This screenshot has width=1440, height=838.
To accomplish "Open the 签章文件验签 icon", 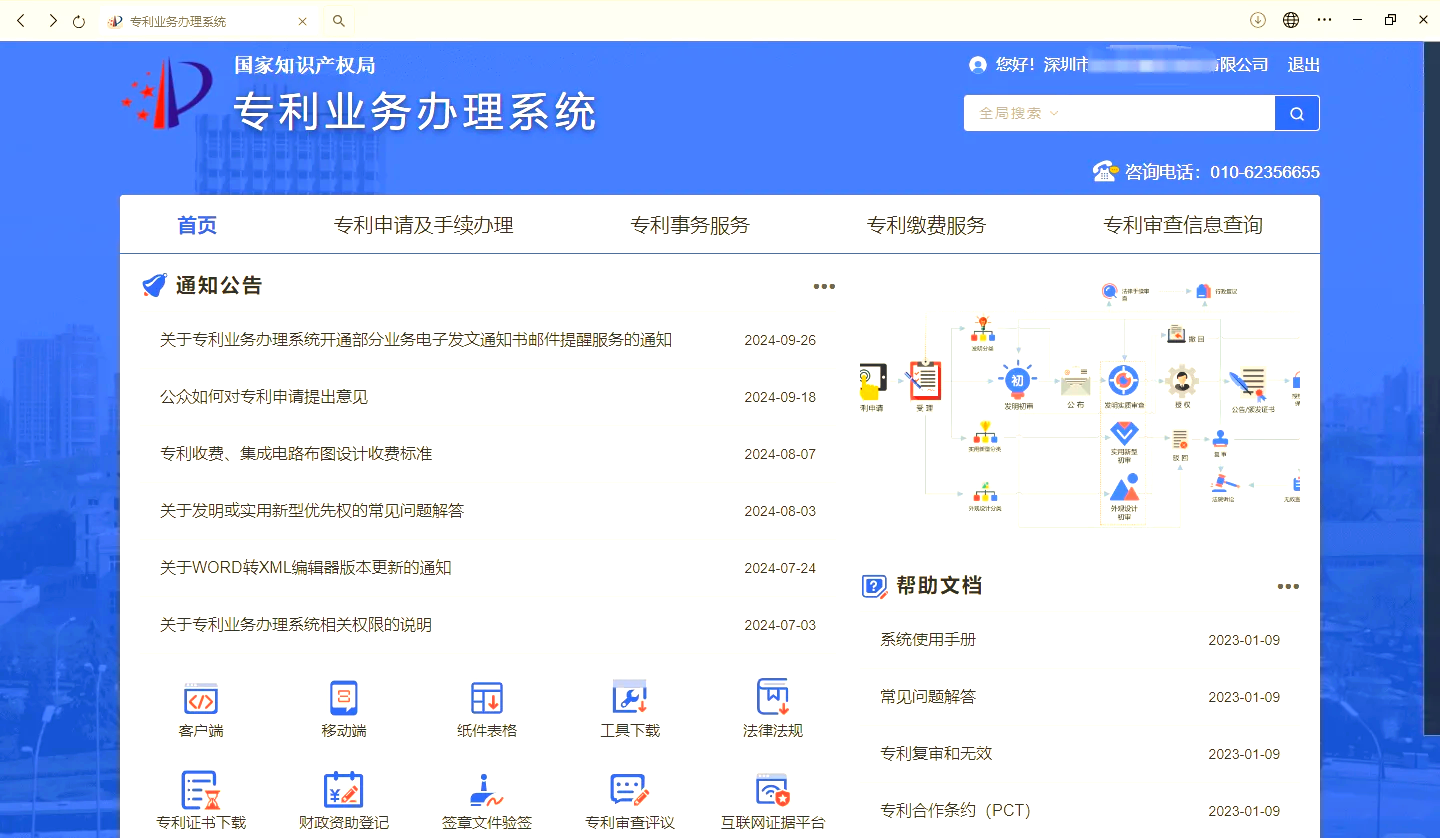I will click(x=487, y=790).
